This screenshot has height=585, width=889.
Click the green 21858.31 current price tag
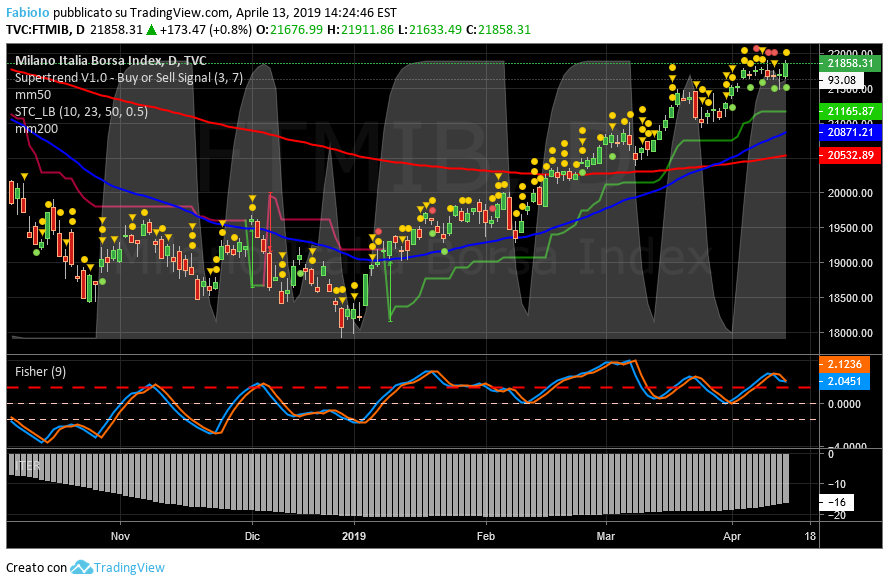click(850, 63)
